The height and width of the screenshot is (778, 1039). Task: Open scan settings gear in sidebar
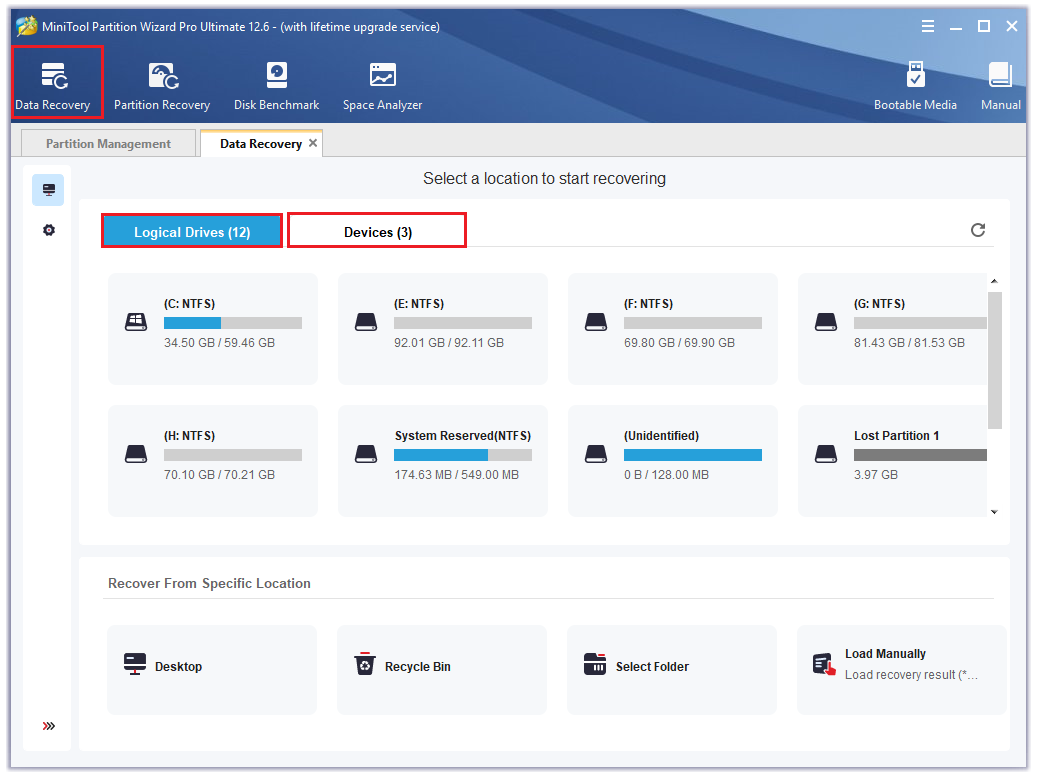48,230
